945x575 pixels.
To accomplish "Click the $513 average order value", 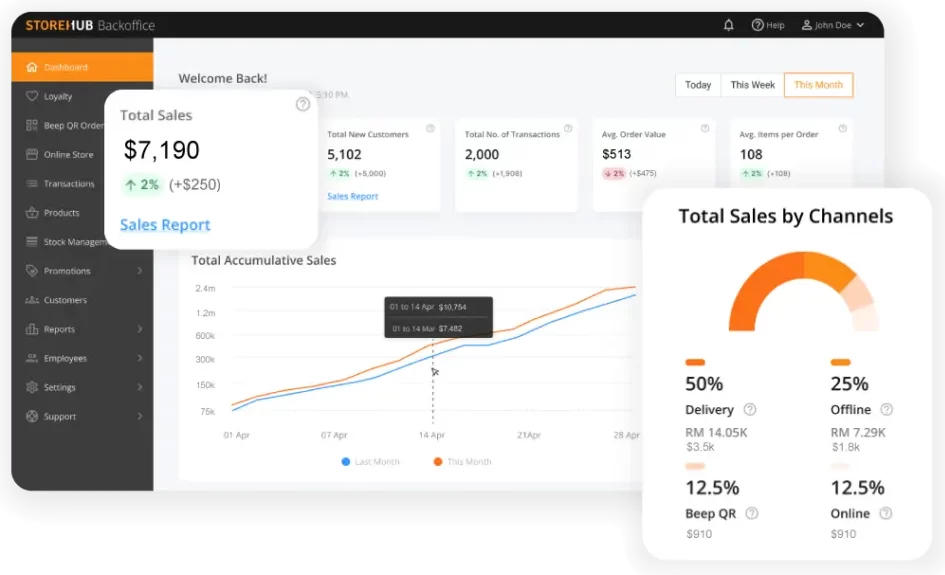I will 616,154.
